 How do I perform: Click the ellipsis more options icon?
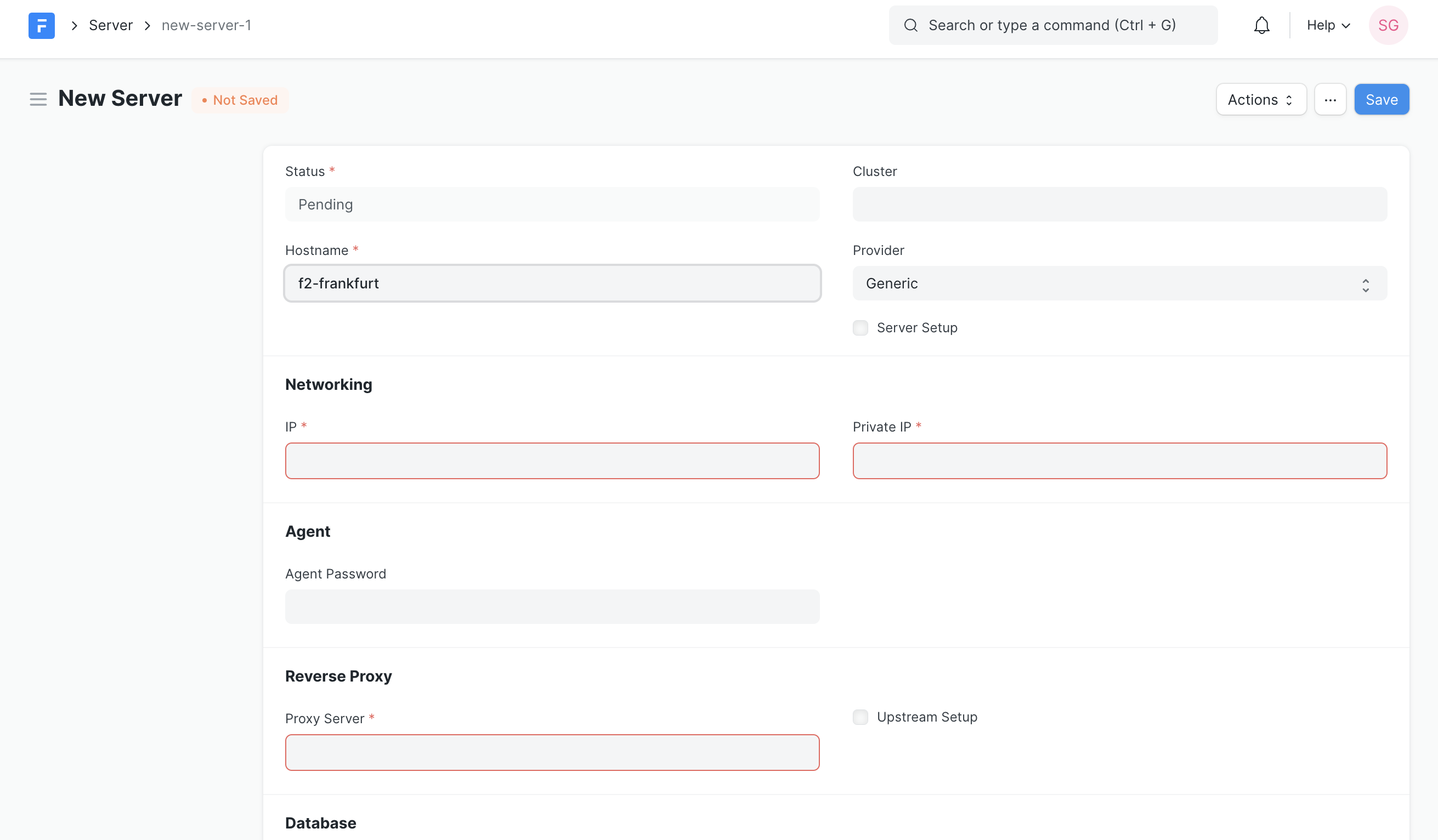point(1329,99)
